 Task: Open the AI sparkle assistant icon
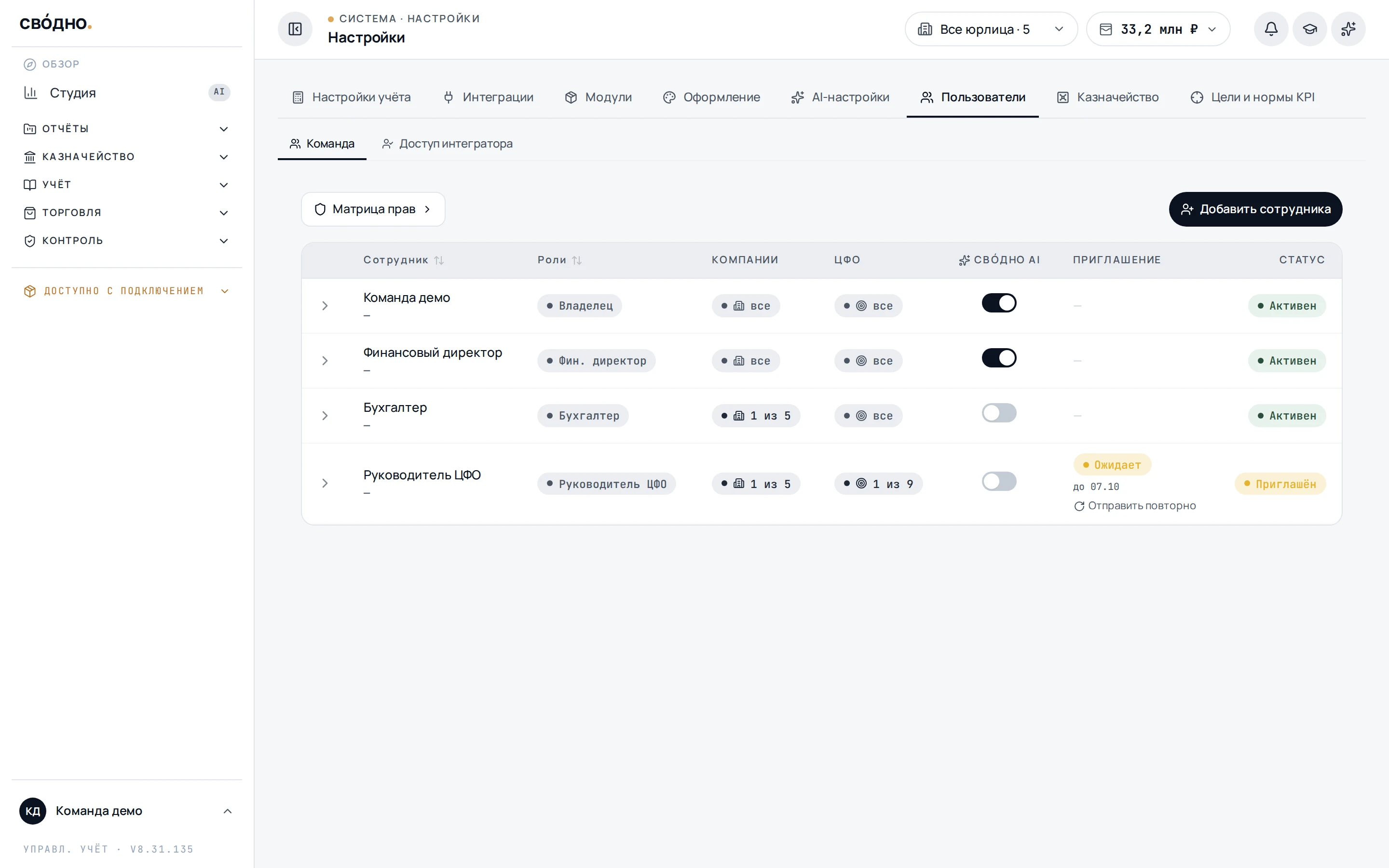click(x=1348, y=29)
